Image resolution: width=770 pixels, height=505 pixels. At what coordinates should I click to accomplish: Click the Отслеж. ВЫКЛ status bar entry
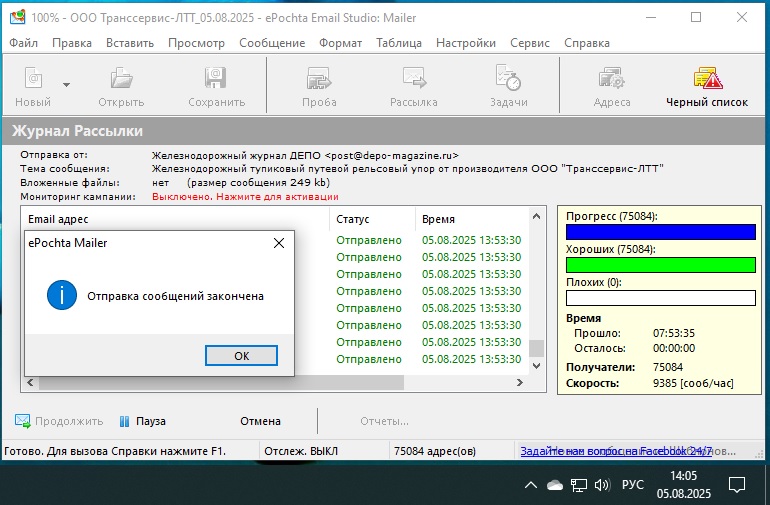[x=301, y=451]
